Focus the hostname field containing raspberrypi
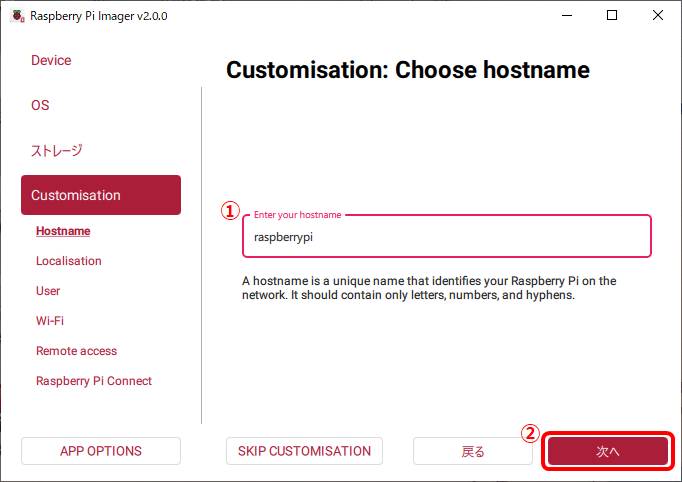 pos(446,237)
